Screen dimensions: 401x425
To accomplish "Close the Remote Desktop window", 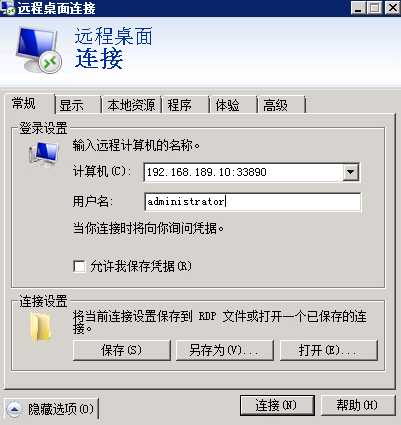I will coord(392,7).
